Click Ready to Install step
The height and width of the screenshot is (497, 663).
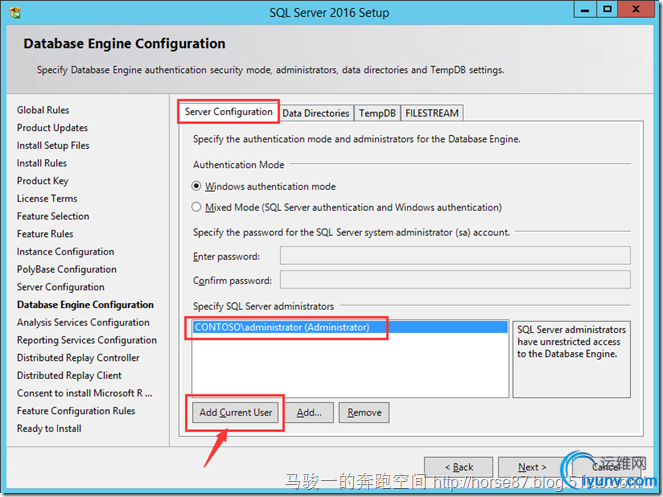(x=49, y=429)
